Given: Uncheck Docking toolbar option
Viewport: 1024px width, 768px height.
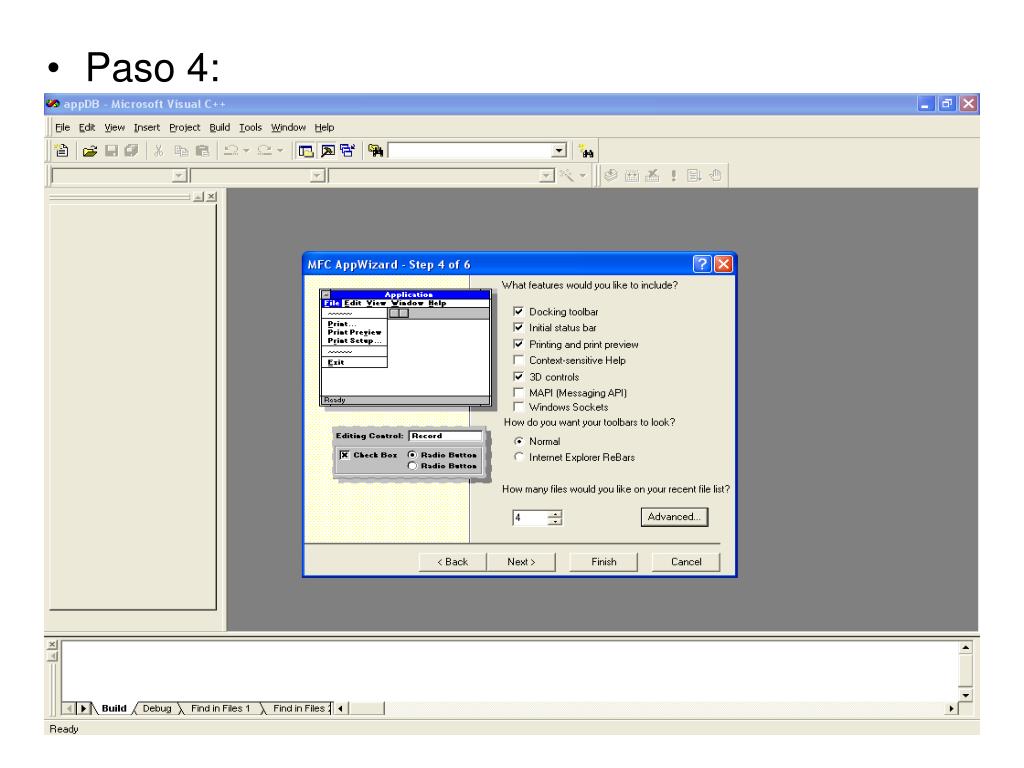Looking at the screenshot, I should pos(519,312).
